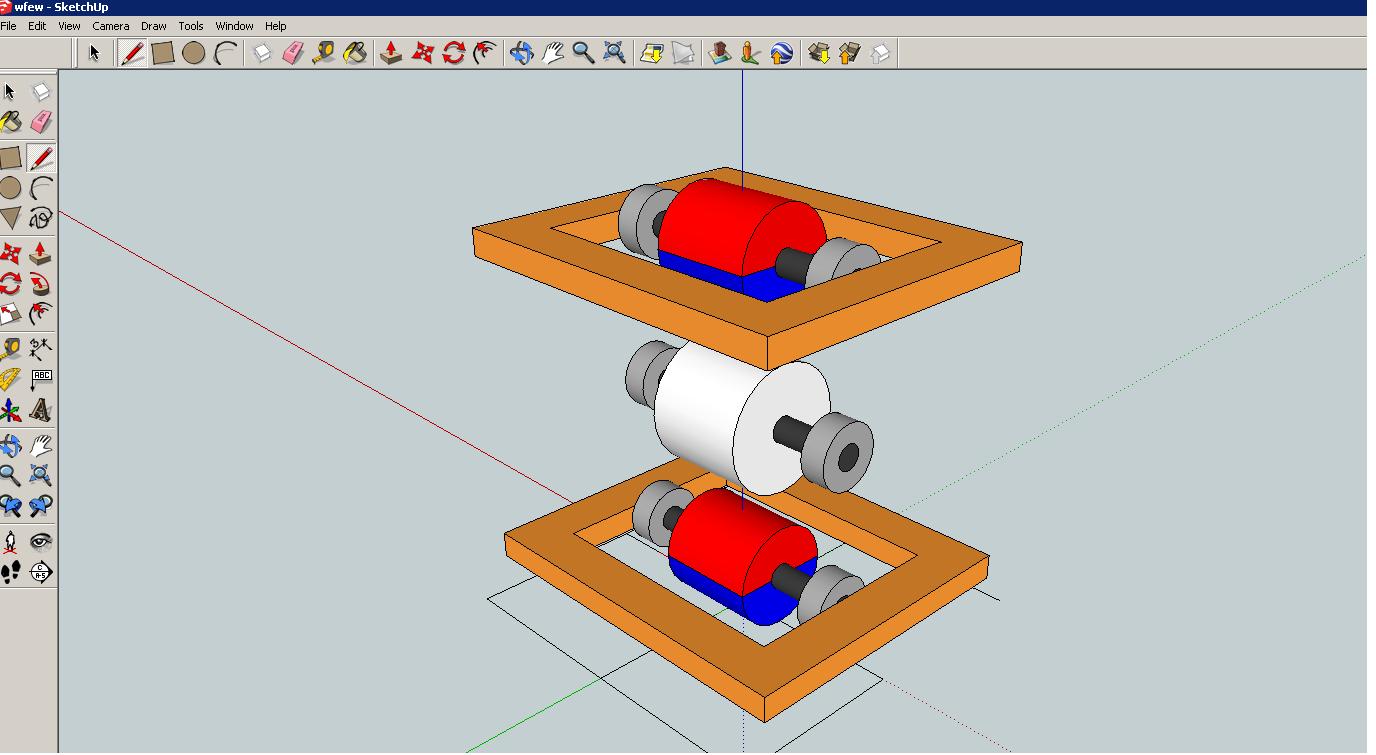Viewport: 1376px width, 755px height.
Task: Pick the Scale tool
Action: click(x=10, y=314)
